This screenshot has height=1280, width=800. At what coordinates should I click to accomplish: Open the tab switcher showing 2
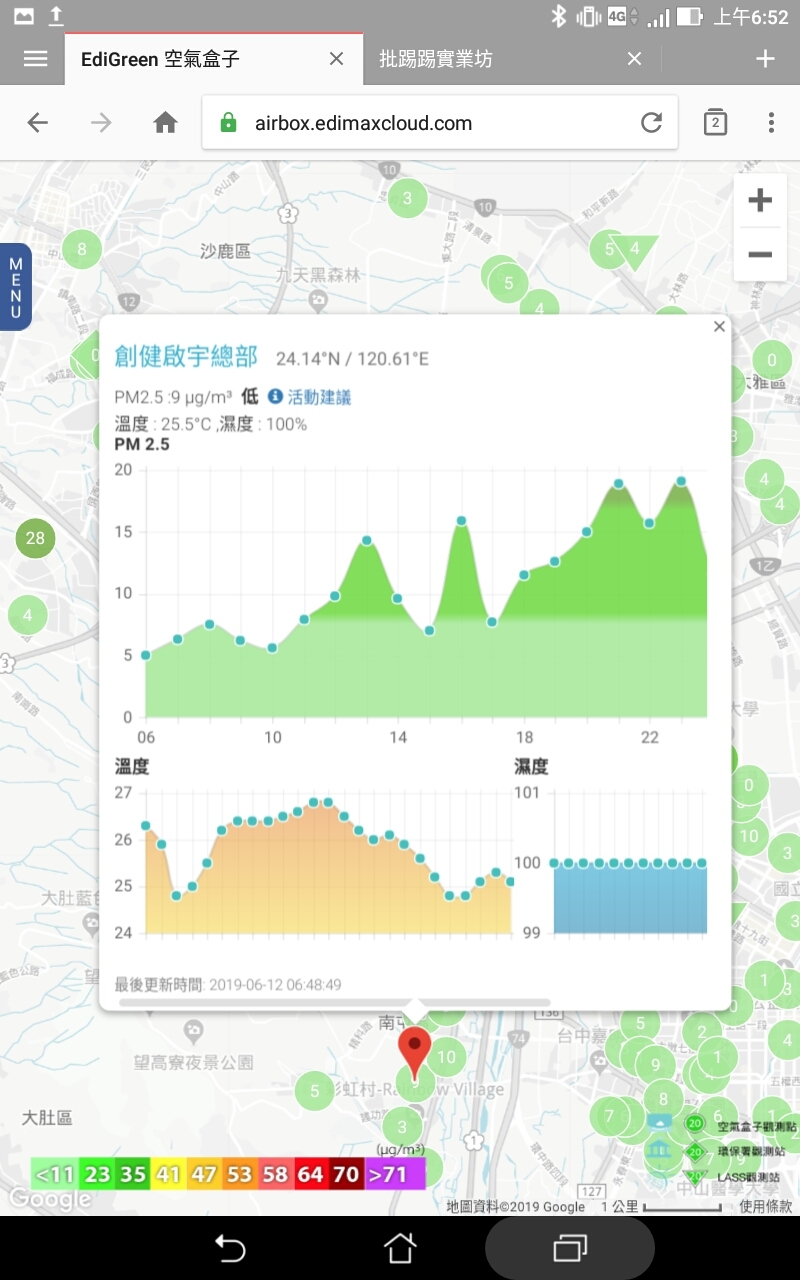coord(715,123)
